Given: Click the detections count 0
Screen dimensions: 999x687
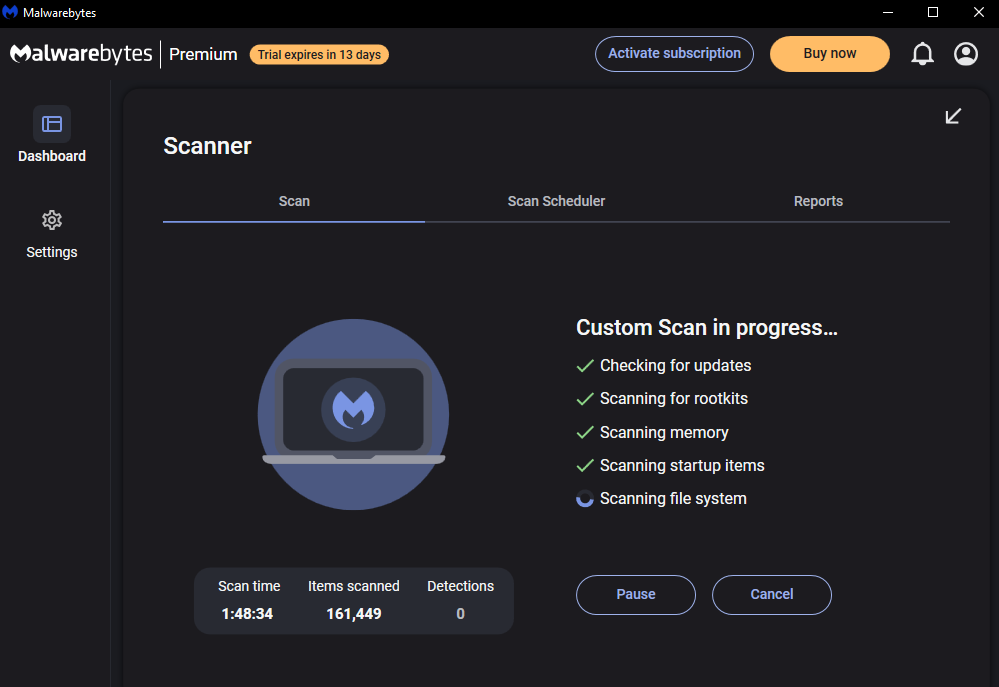Looking at the screenshot, I should [x=460, y=614].
